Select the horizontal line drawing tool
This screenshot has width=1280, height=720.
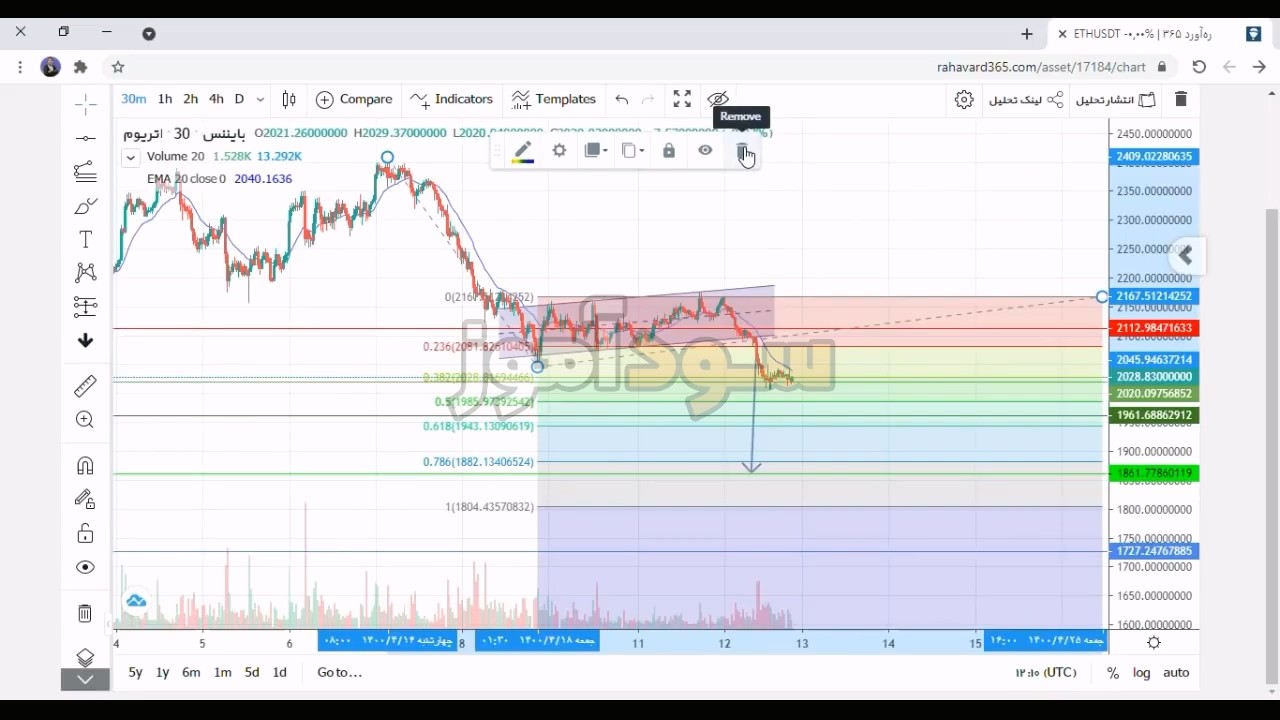(x=86, y=138)
